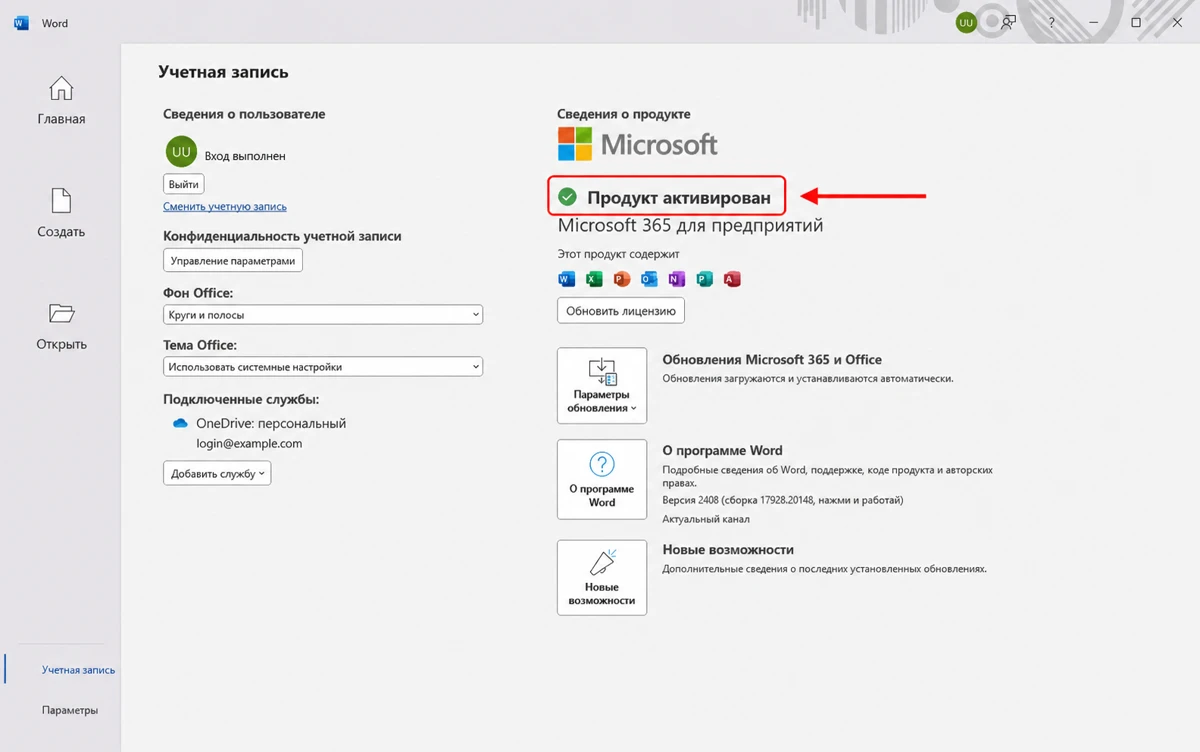Click the Новые возможности megaphone icon
The height and width of the screenshot is (752, 1200).
(602, 577)
